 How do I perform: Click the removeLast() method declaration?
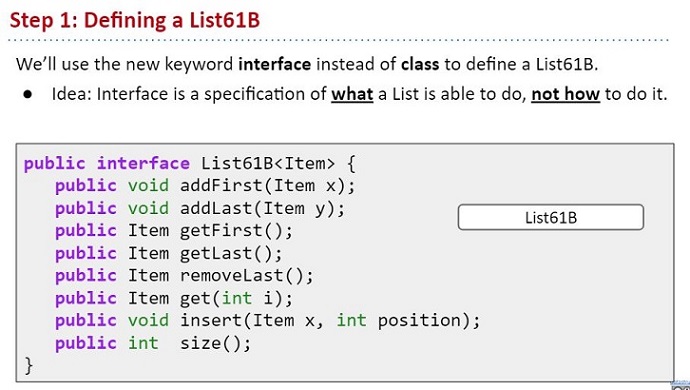(184, 276)
